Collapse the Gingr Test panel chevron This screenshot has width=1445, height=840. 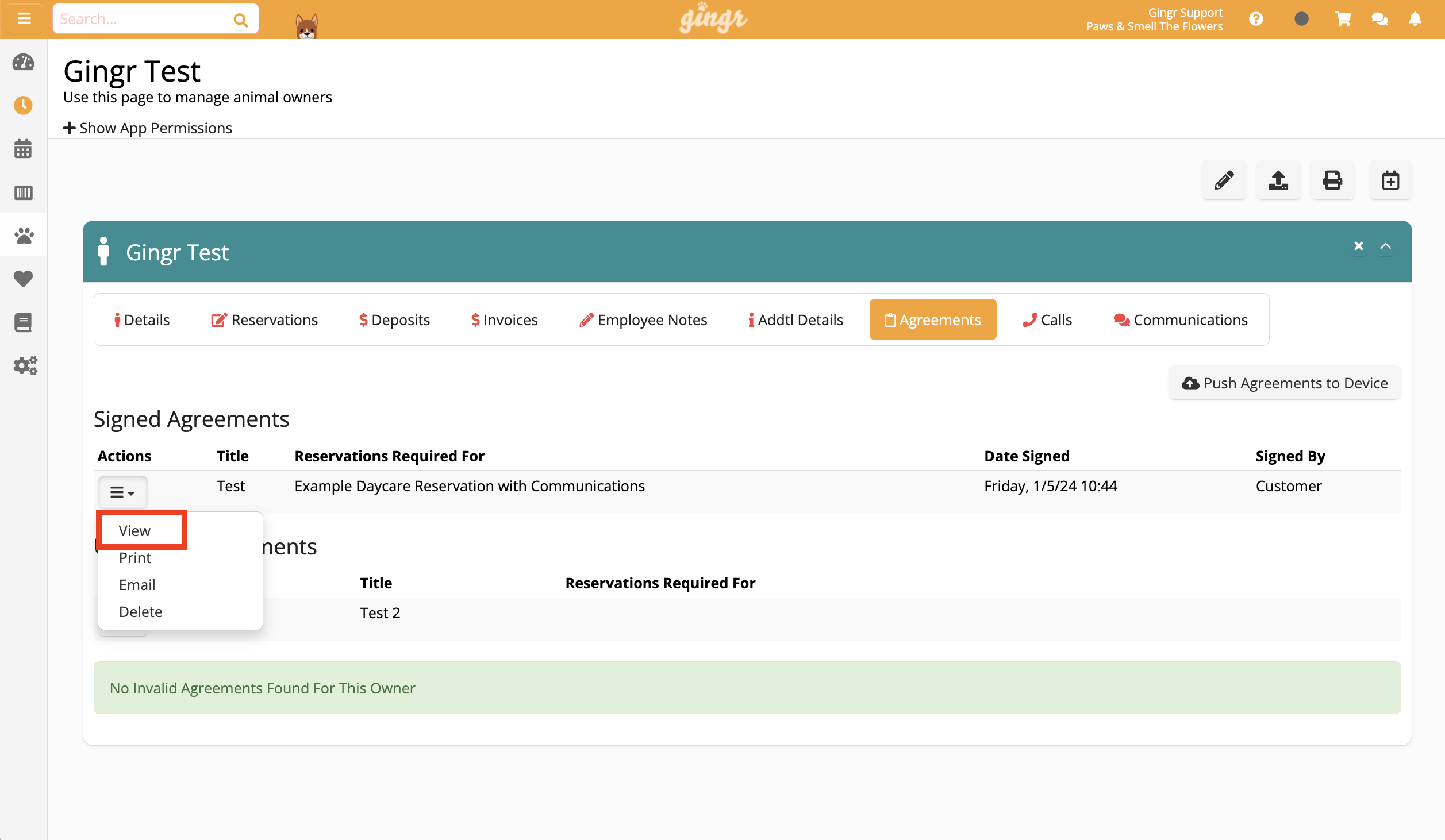[1386, 246]
